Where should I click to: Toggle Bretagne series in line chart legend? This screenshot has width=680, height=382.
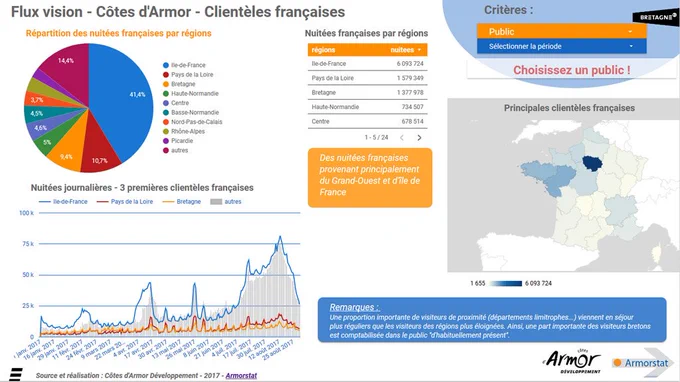click(181, 202)
